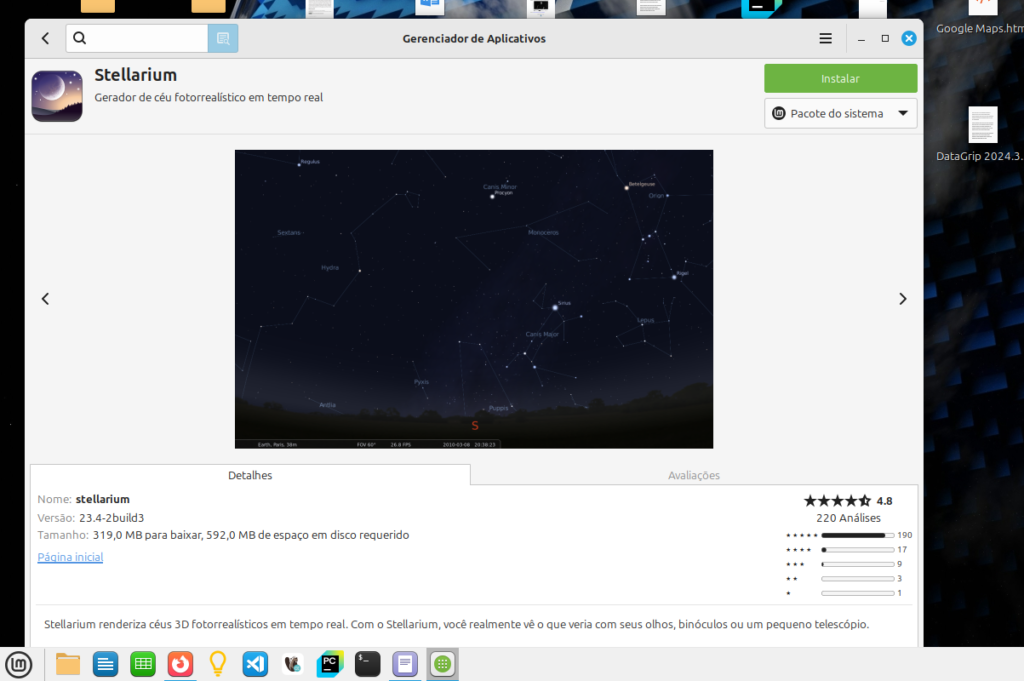1024x681 pixels.
Task: Click the Stellarium moon app icon
Action: point(57,96)
